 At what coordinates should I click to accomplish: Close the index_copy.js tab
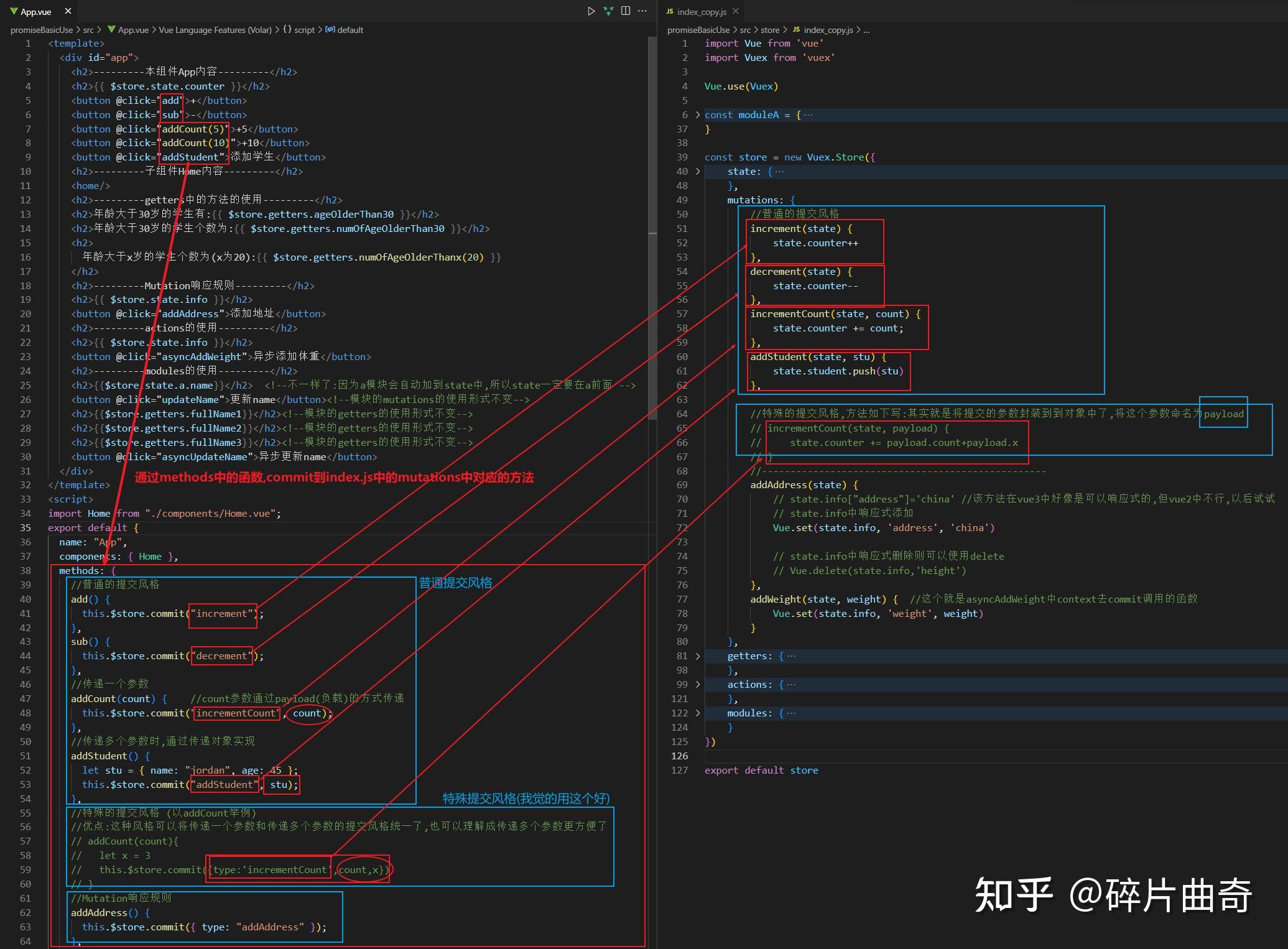[736, 11]
